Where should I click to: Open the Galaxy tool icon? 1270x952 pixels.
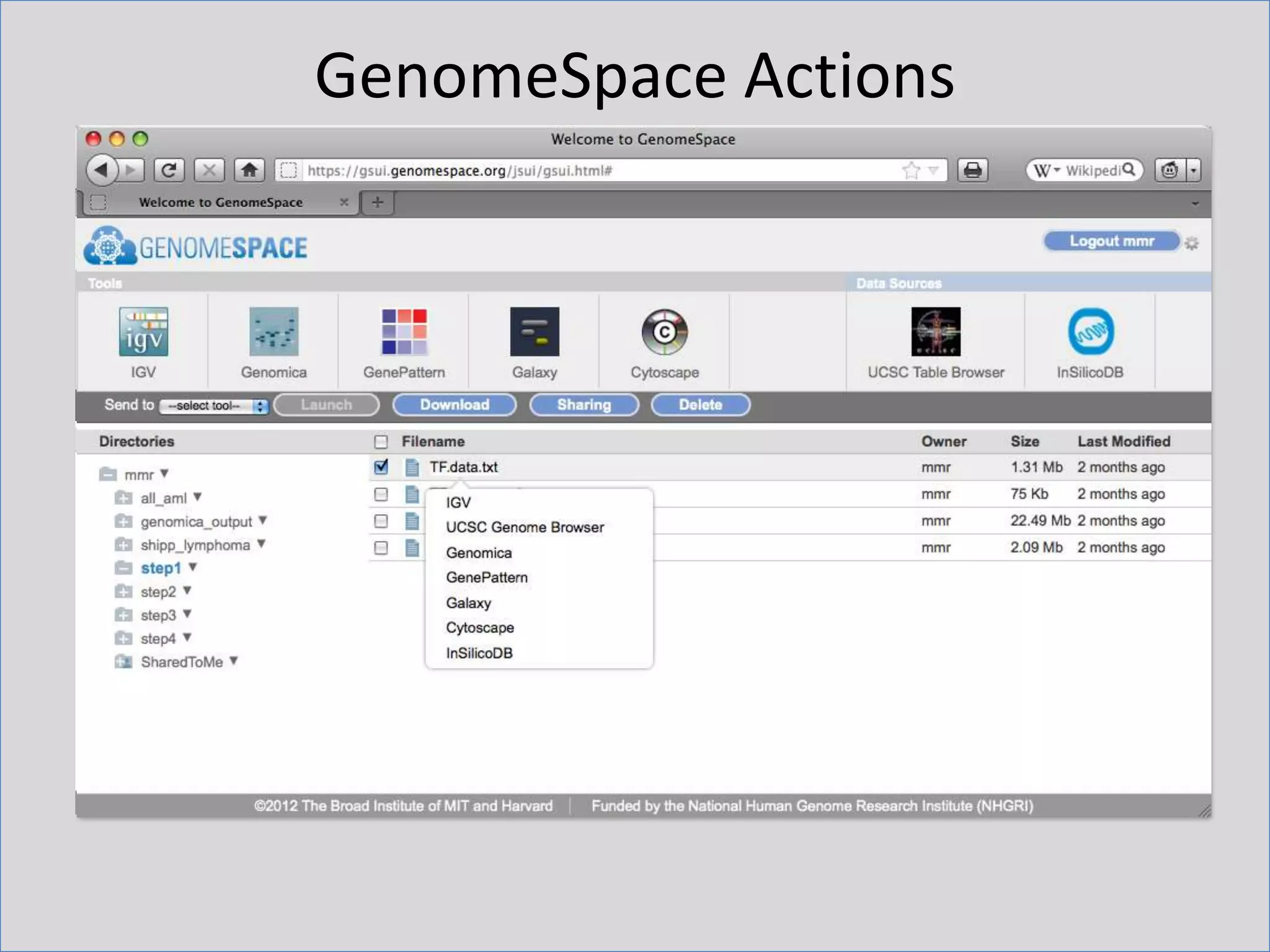point(535,332)
